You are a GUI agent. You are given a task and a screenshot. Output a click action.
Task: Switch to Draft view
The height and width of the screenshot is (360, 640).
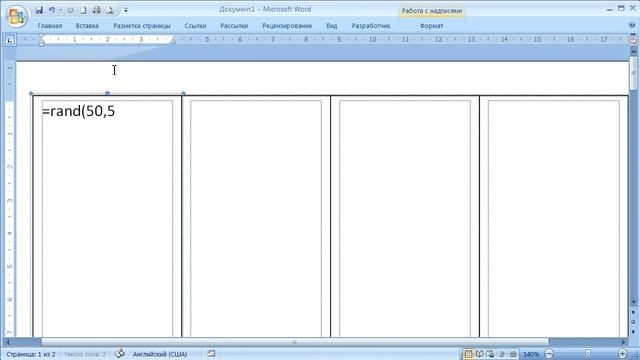(513, 354)
